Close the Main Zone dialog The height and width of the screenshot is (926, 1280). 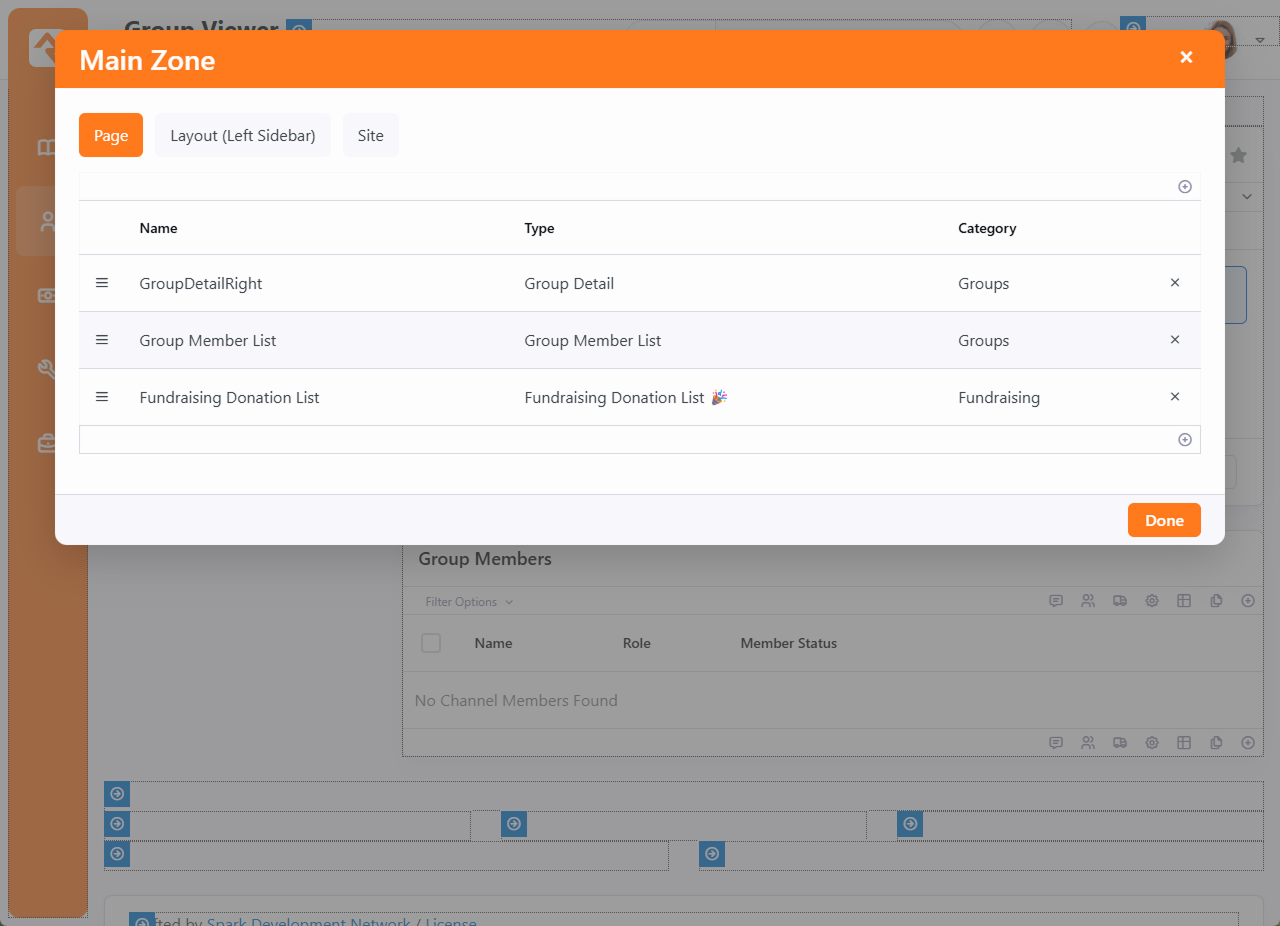coord(1186,58)
